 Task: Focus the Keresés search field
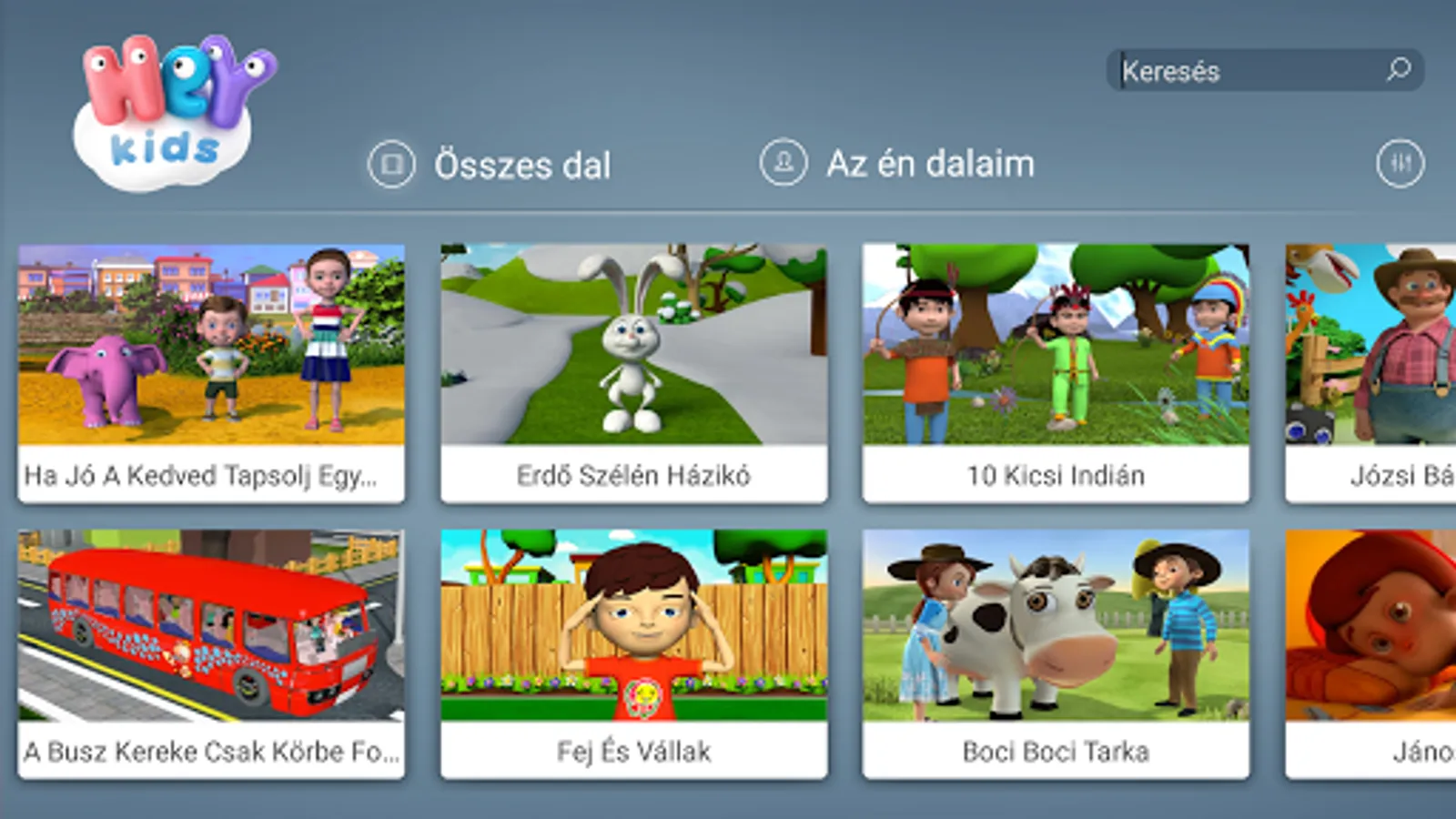pyautogui.click(x=1265, y=70)
